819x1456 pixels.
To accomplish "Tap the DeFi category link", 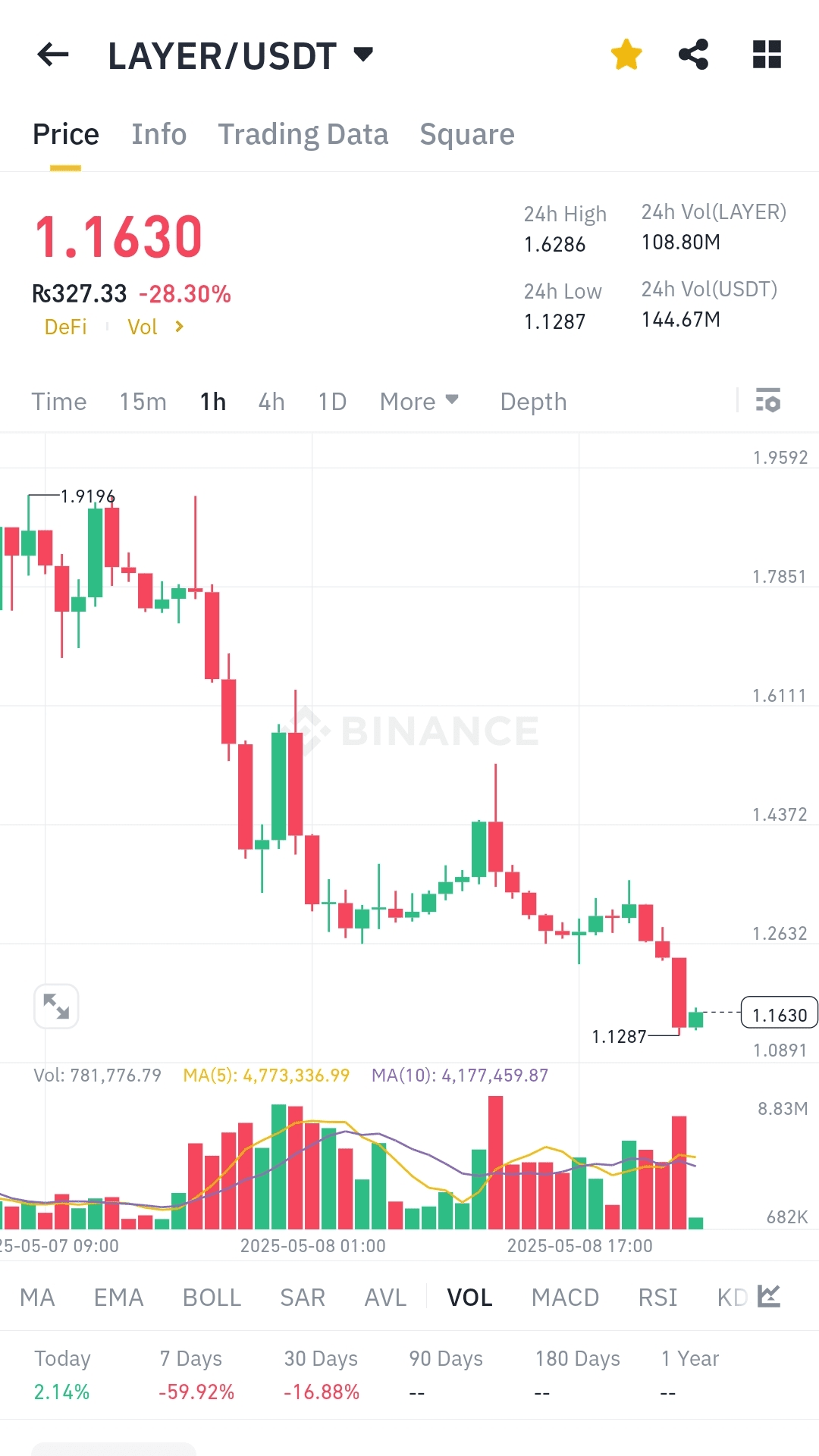I will [65, 327].
